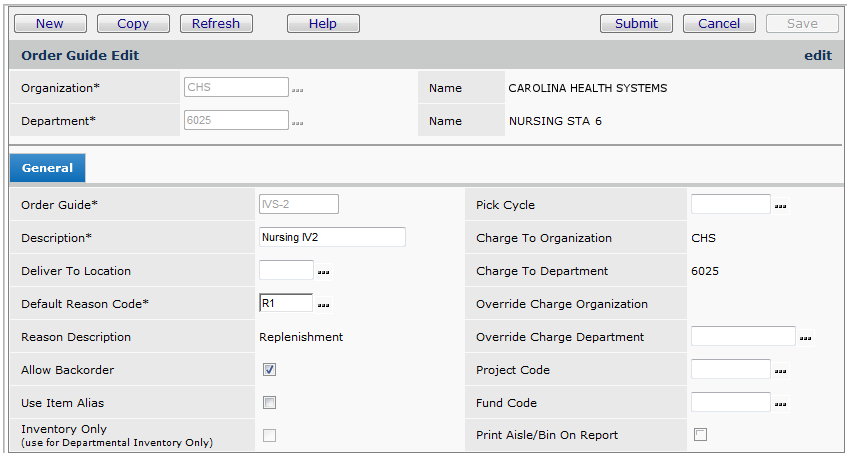This screenshot has height=453, width=848.
Task: Open Fund Code lookup dots
Action: click(x=781, y=405)
